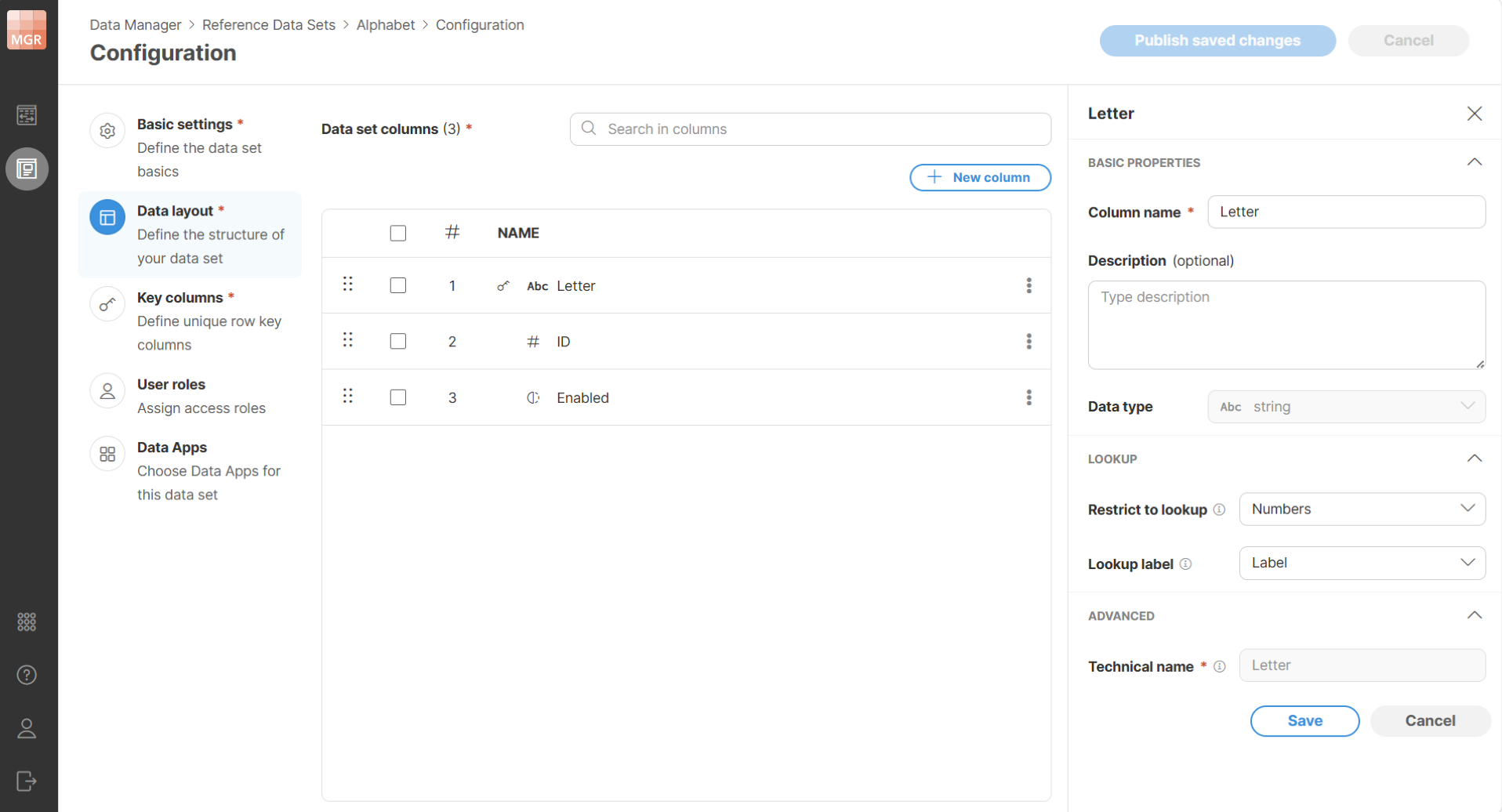This screenshot has height=812, width=1502.
Task: Select the Letter column name
Action: 576,286
